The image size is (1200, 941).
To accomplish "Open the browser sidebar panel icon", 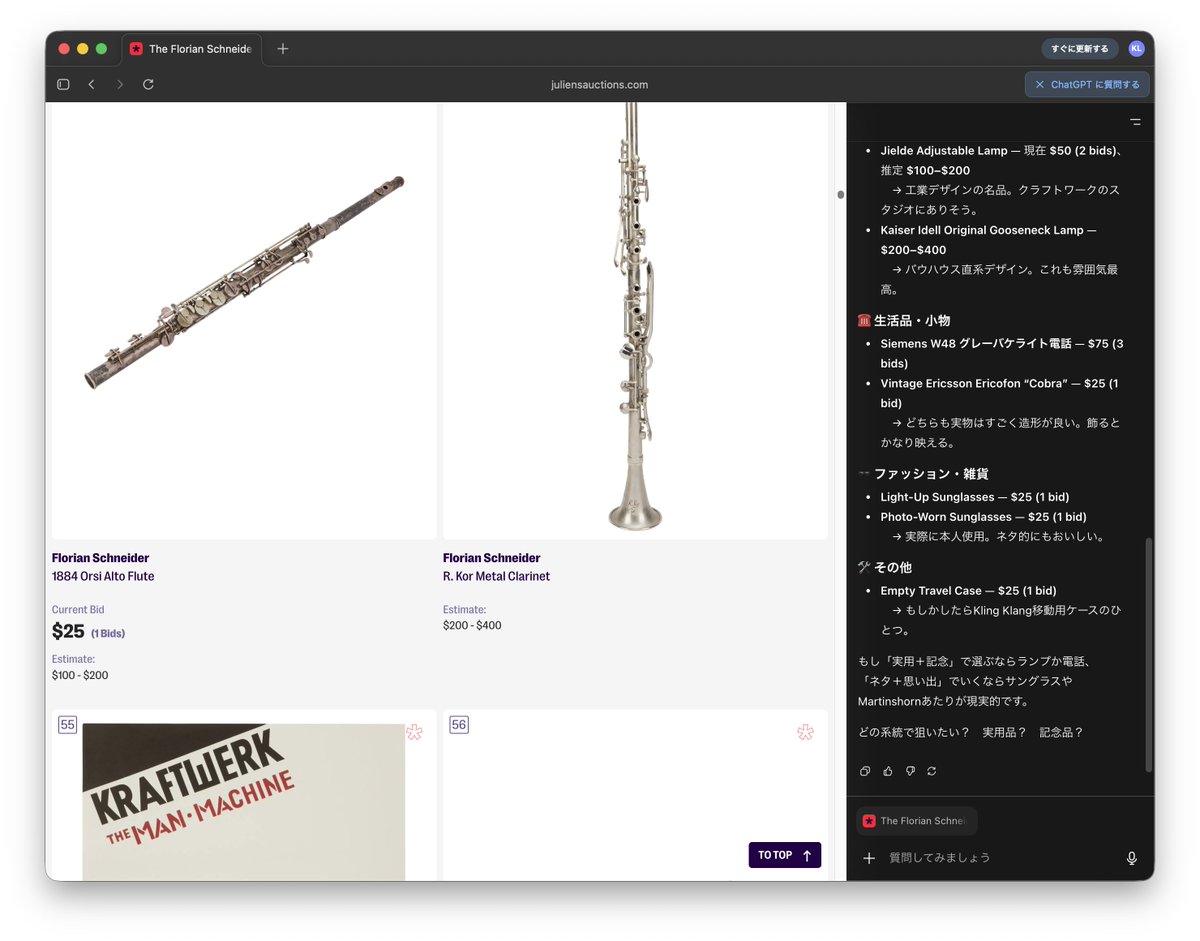I will 62,84.
